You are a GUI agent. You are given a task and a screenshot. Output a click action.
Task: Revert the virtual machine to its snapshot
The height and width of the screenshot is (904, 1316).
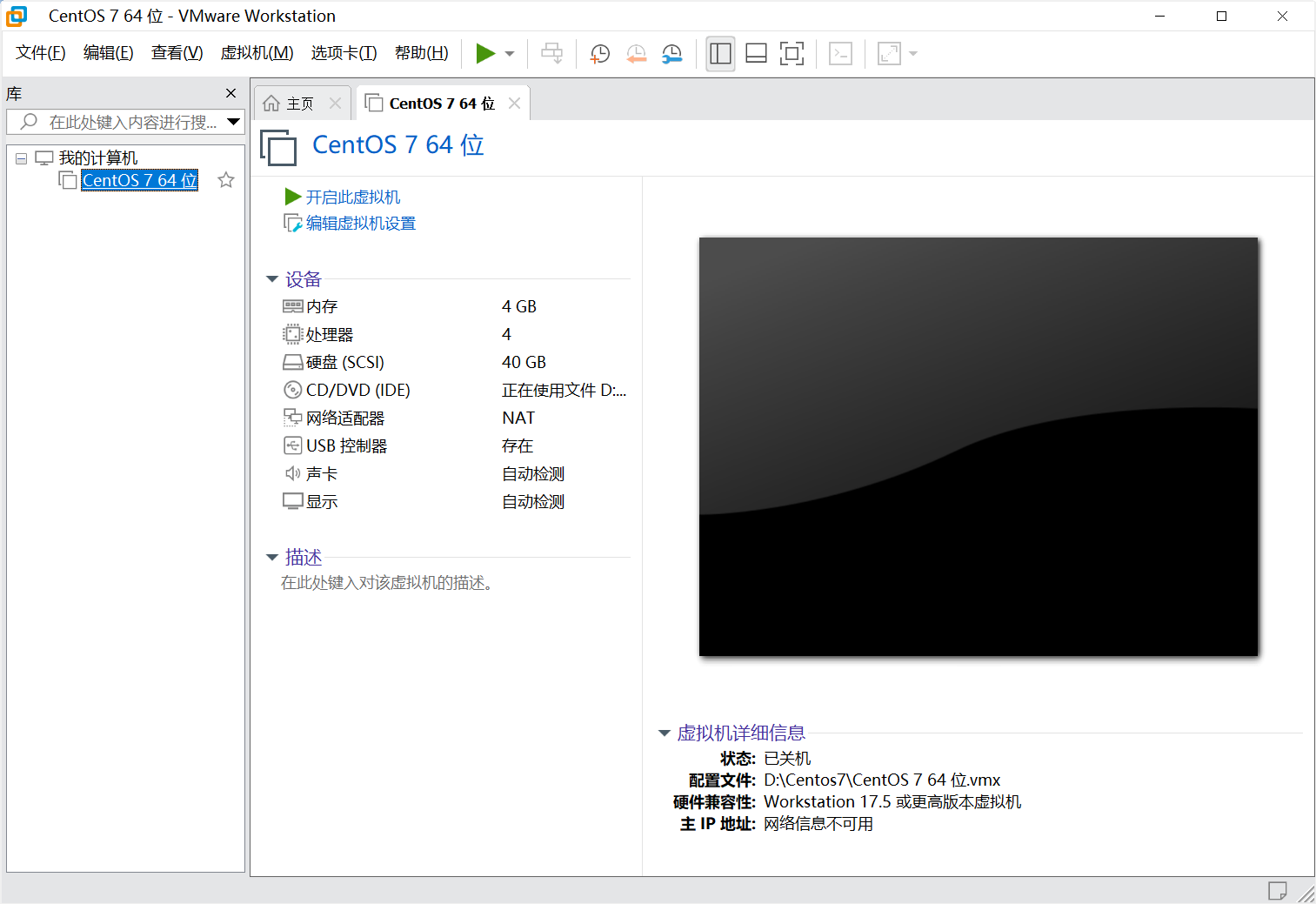coord(636,53)
